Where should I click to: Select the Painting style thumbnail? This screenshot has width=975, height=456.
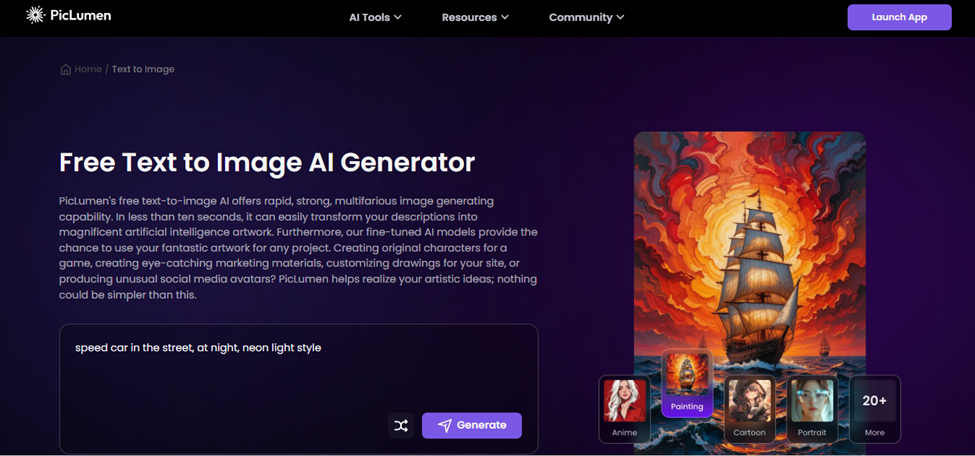[687, 383]
